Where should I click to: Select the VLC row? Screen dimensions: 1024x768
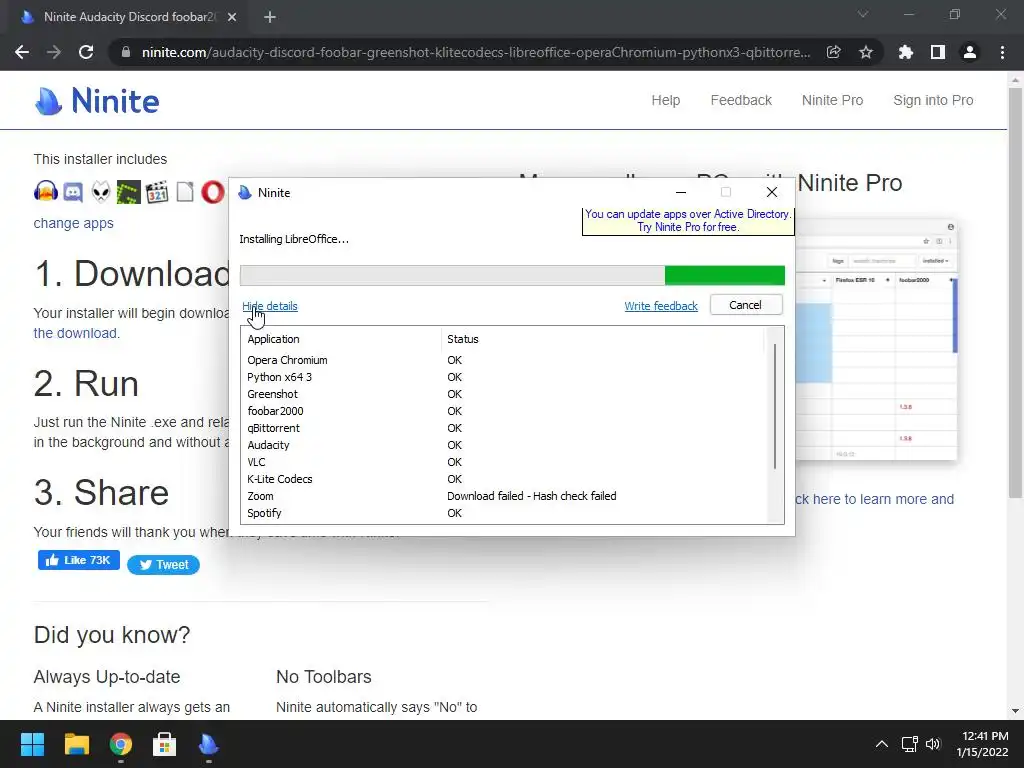[x=503, y=462]
